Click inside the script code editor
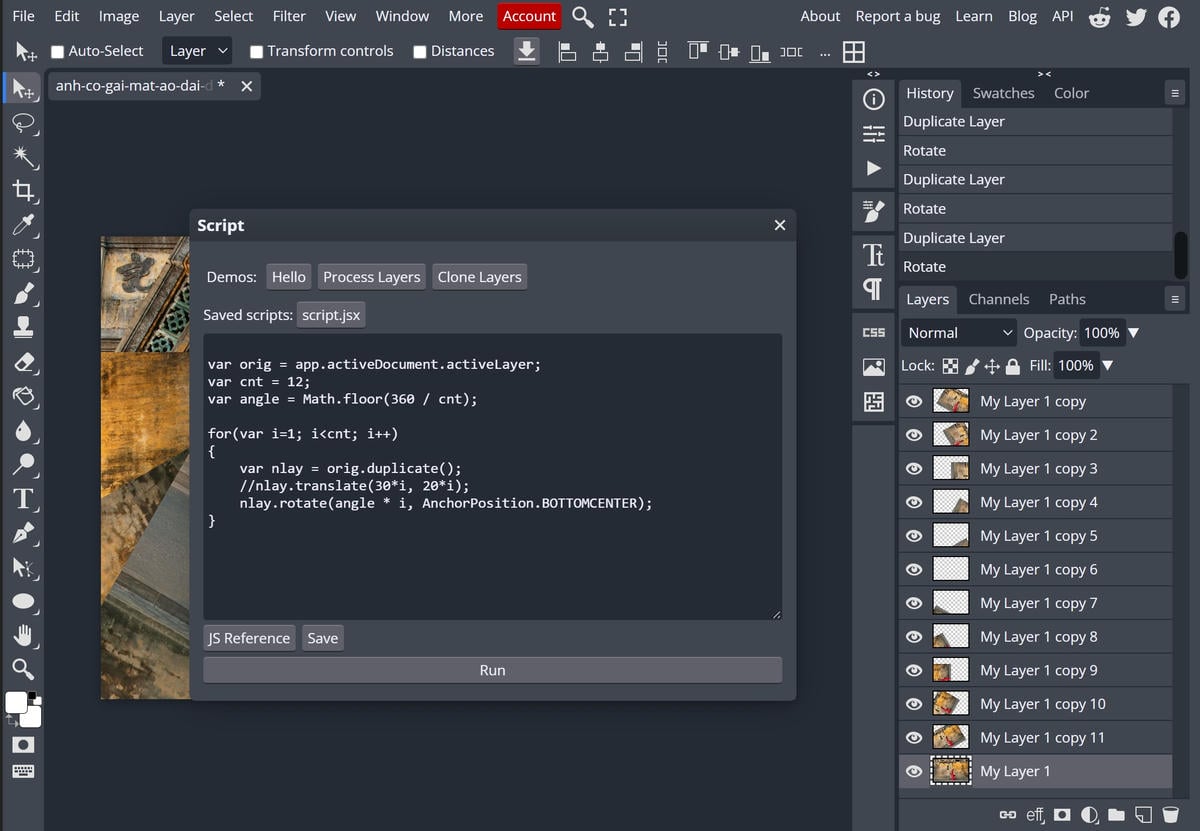 coord(492,477)
